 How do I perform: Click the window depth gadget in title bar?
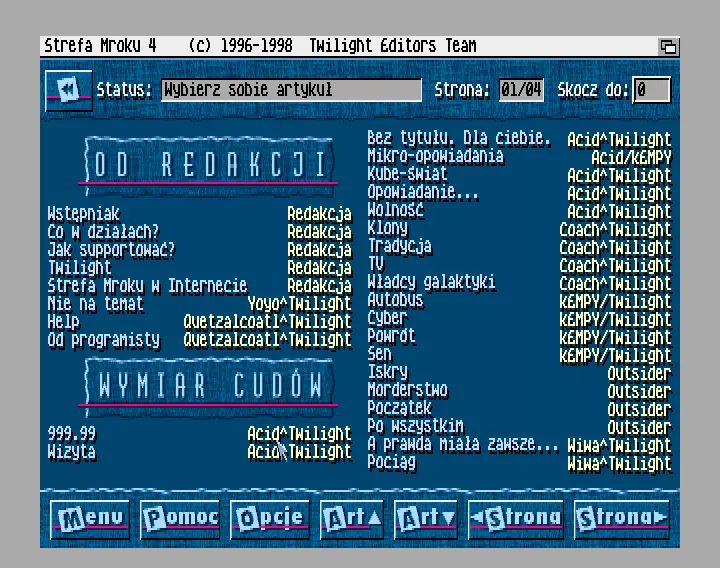pyautogui.click(x=667, y=47)
